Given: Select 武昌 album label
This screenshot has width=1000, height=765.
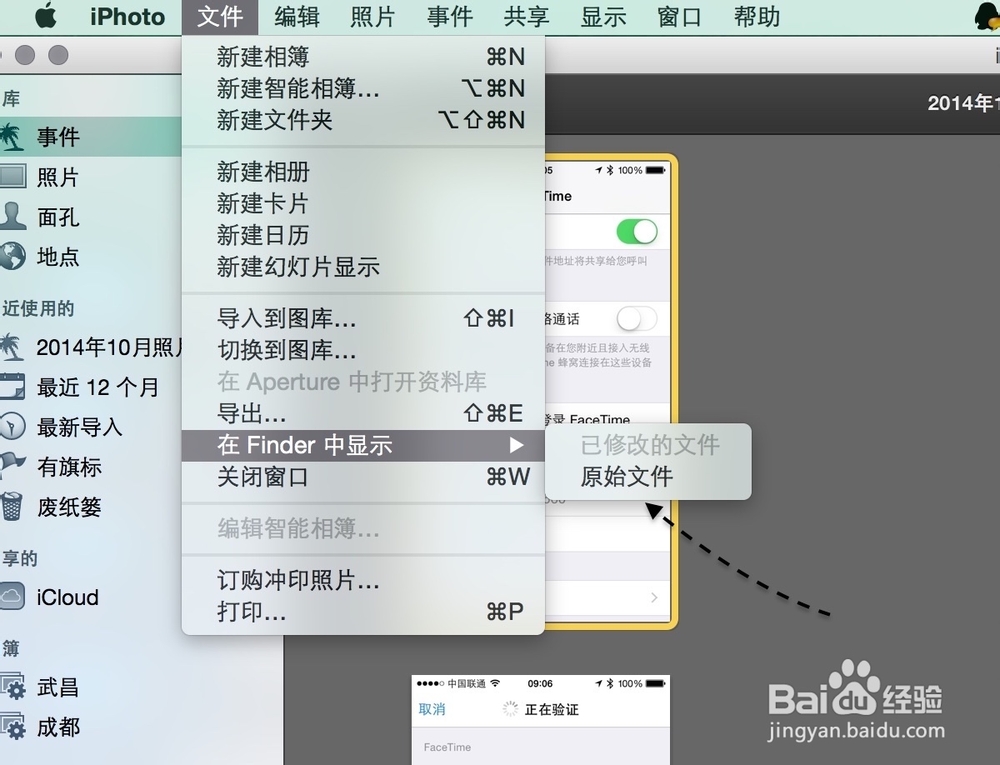Looking at the screenshot, I should click(58, 687).
